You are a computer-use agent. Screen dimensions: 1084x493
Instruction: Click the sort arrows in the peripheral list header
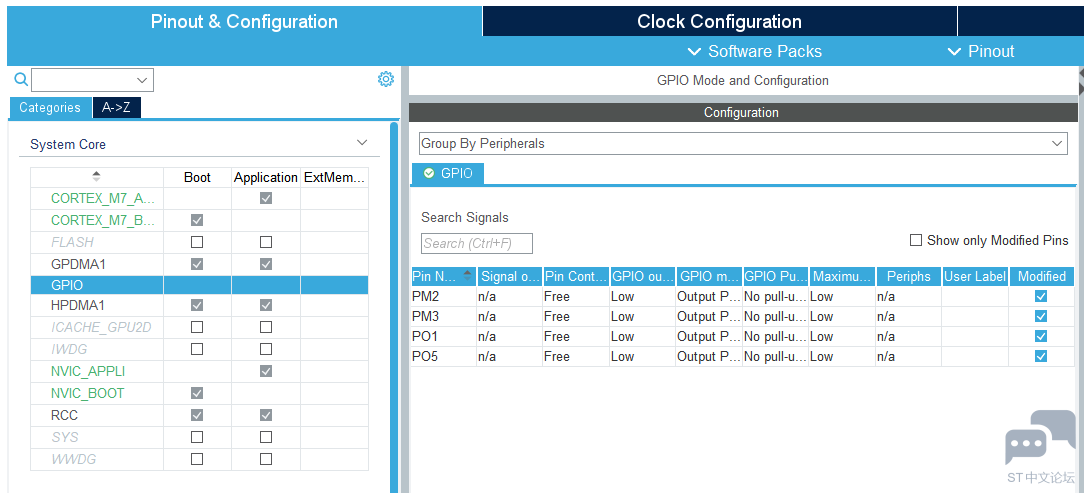(96, 176)
